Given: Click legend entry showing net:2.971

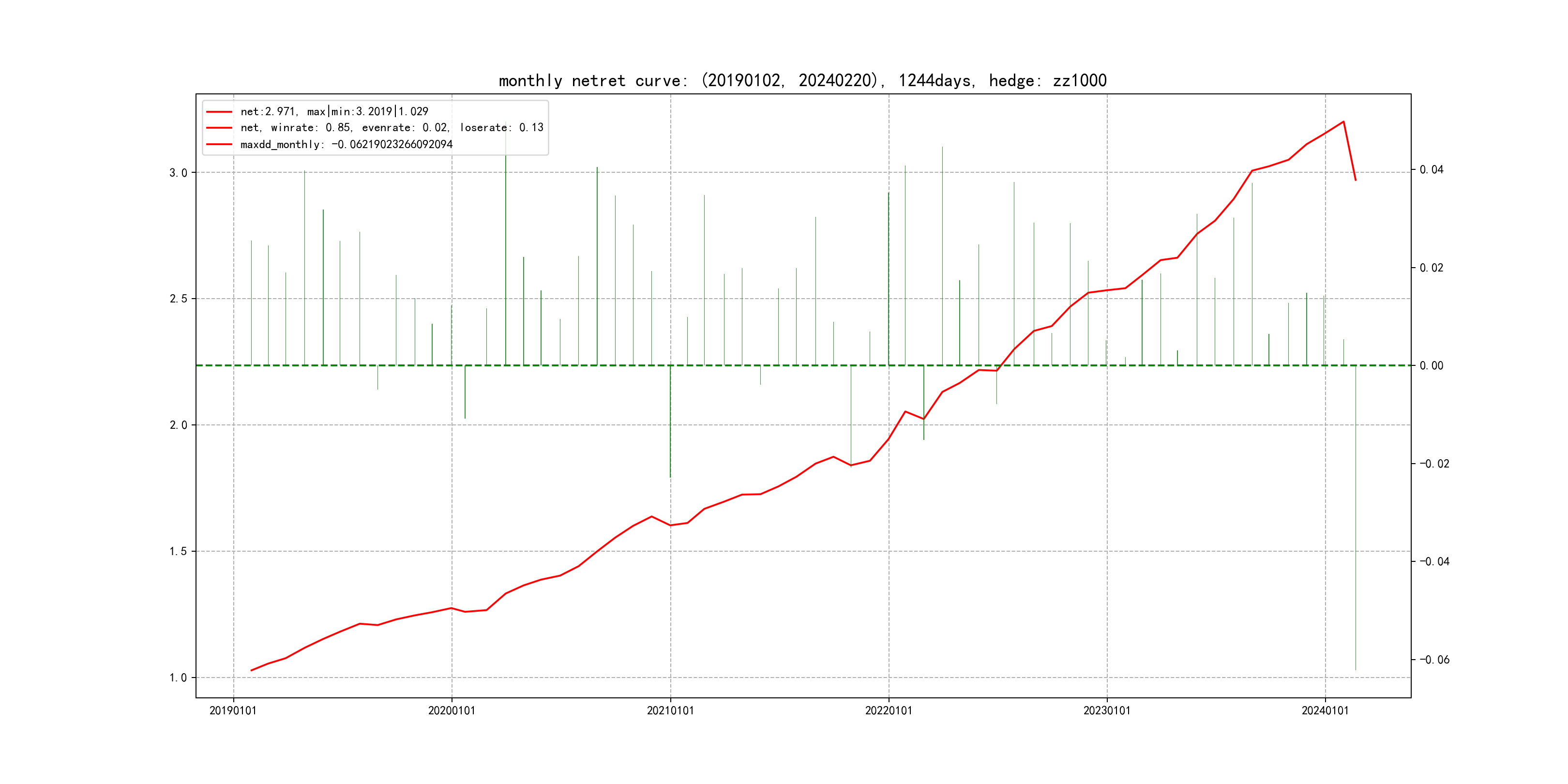Looking at the screenshot, I should pyautogui.click(x=334, y=111).
